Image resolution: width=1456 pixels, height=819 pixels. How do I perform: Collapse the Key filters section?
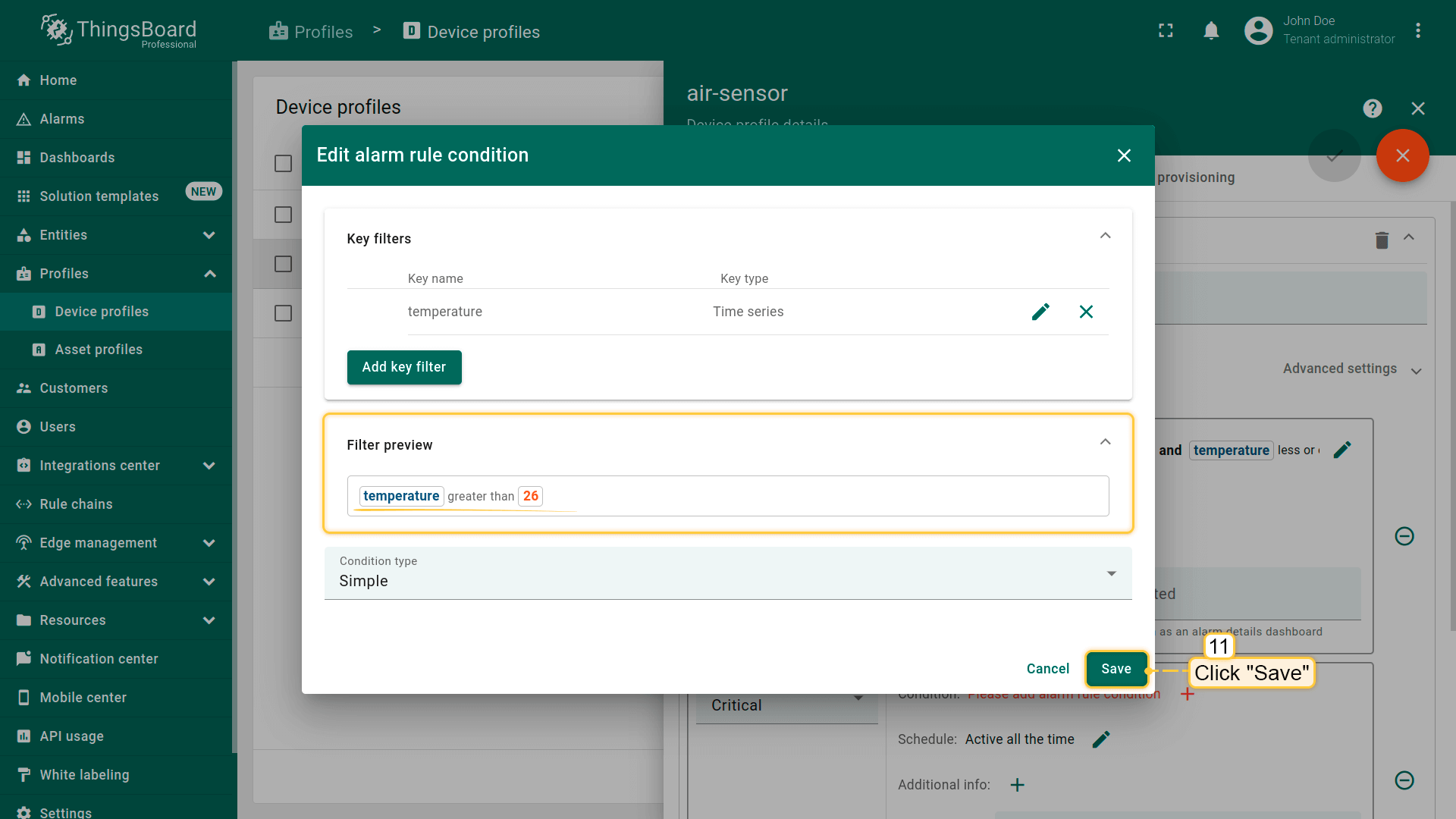click(x=1105, y=236)
